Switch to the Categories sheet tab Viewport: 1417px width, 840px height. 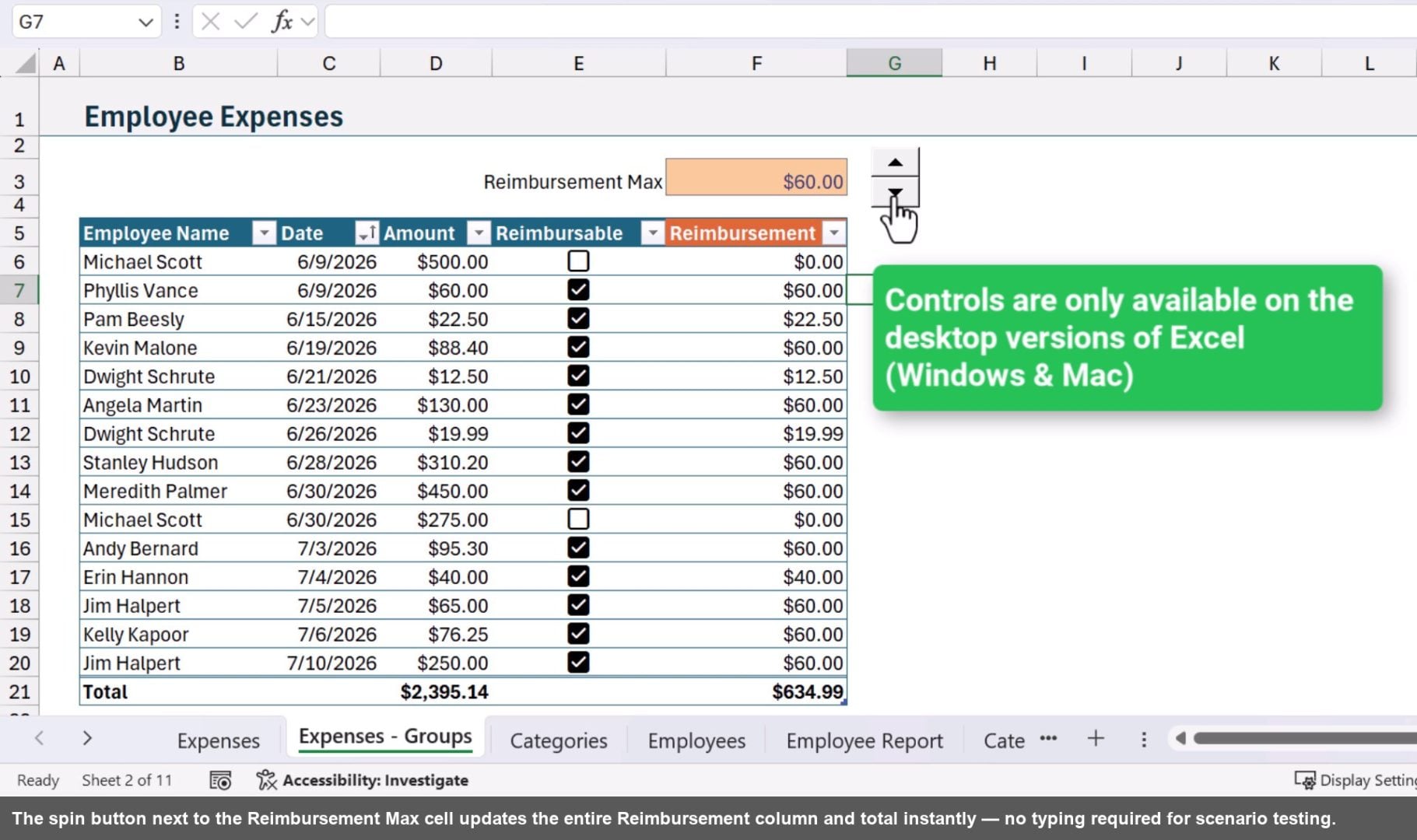pos(559,740)
